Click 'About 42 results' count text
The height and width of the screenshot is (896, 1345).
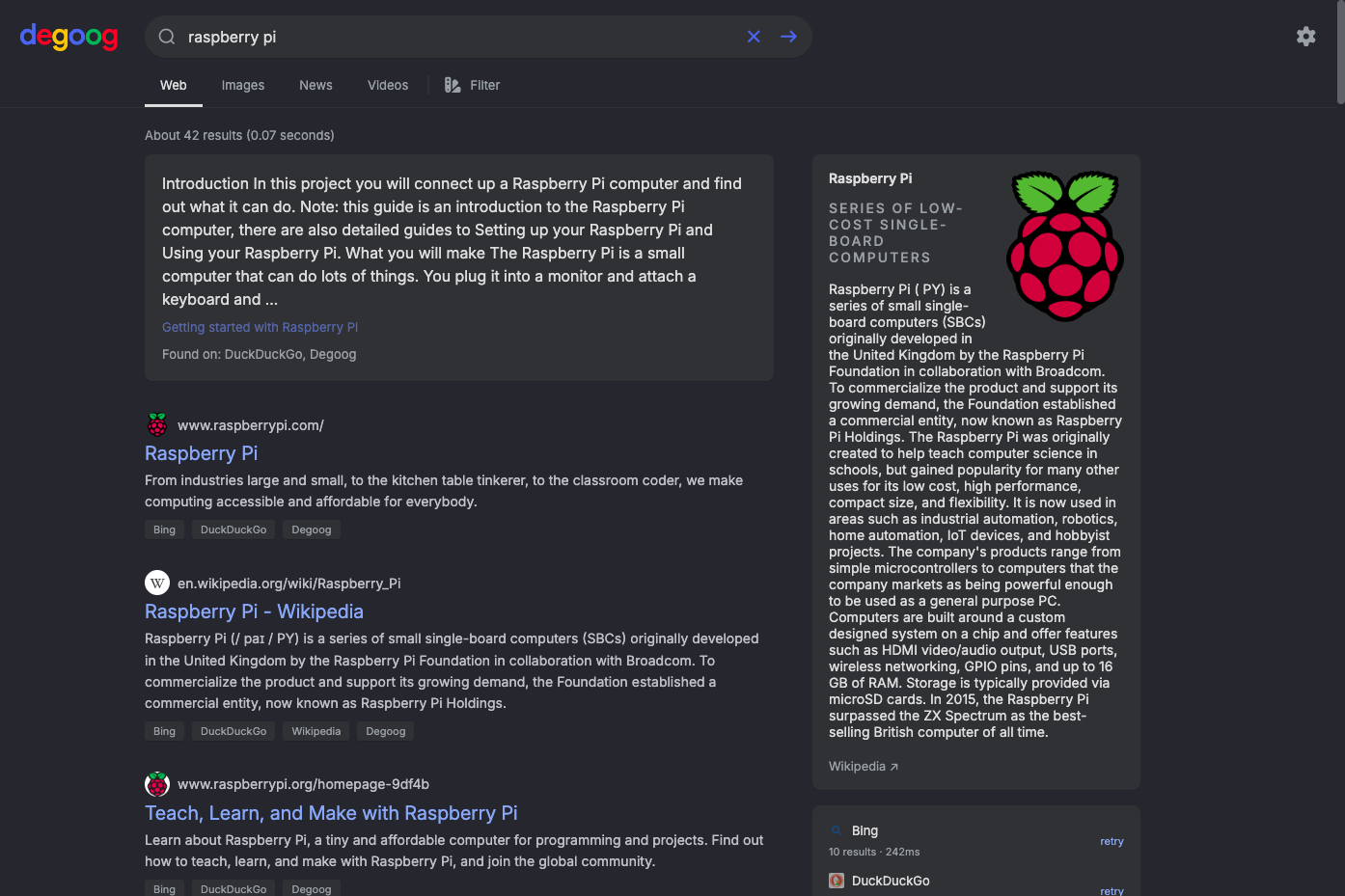[x=239, y=135]
